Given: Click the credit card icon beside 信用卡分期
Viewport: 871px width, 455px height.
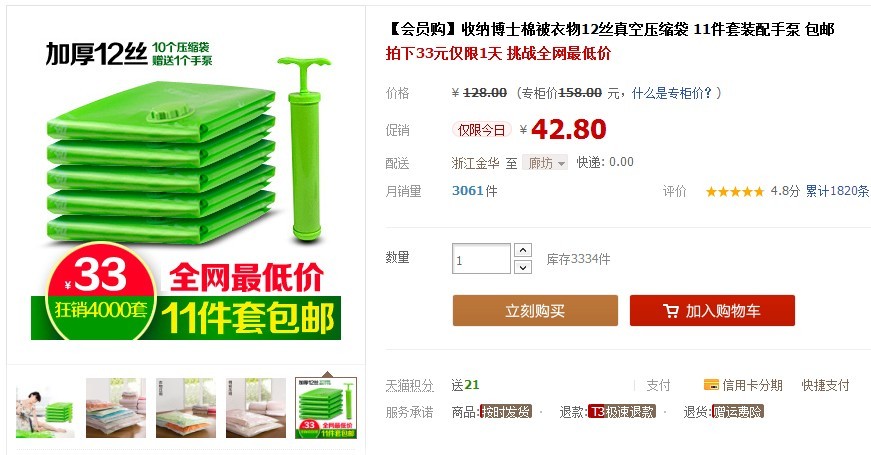Looking at the screenshot, I should [x=711, y=384].
